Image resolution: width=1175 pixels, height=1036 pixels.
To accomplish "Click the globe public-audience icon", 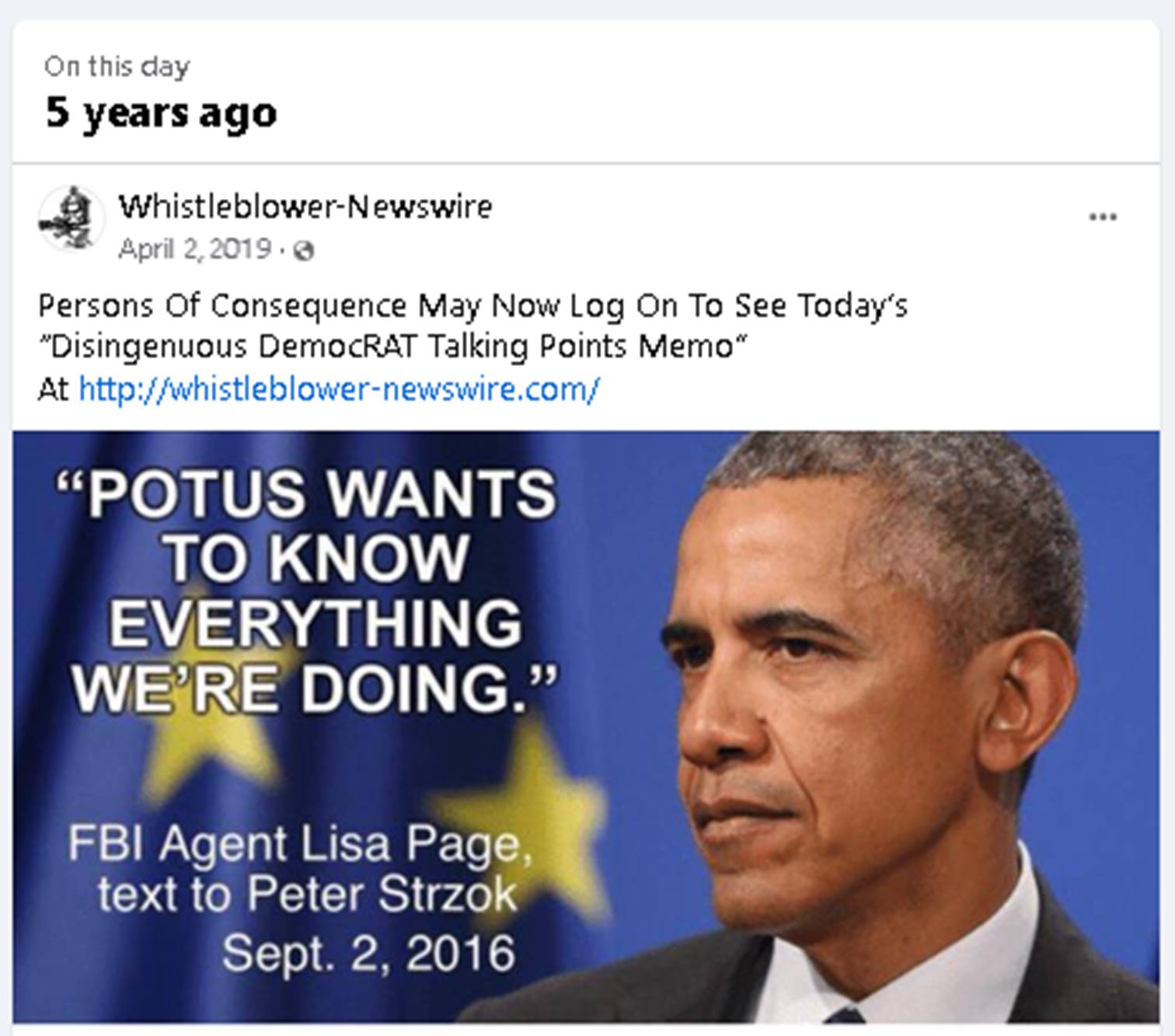I will [x=304, y=250].
